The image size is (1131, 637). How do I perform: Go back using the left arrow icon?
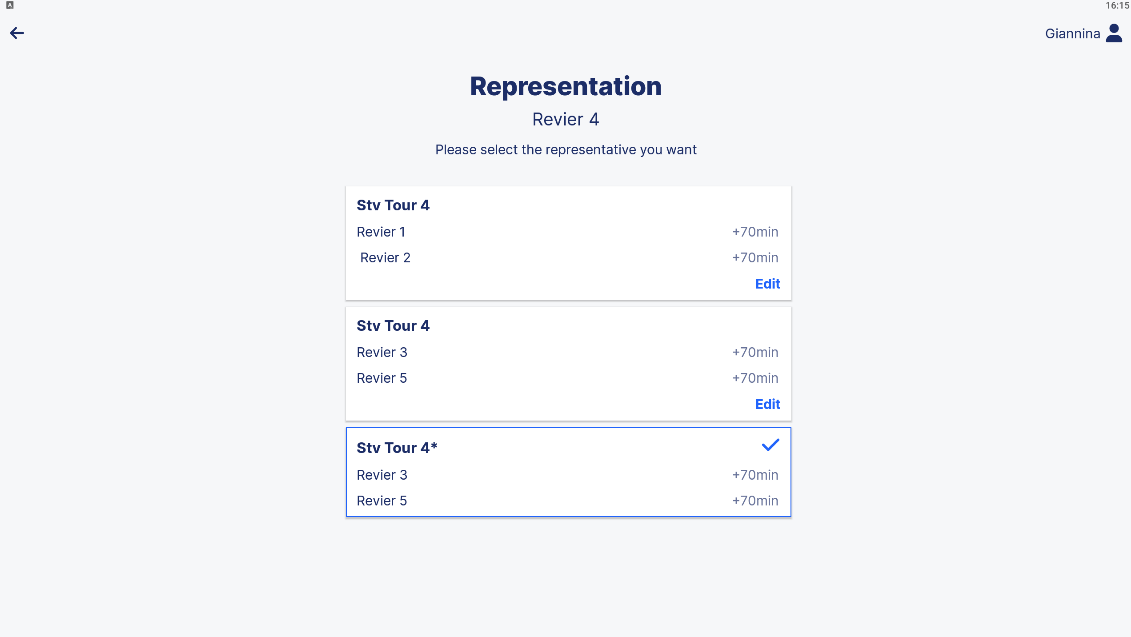[x=17, y=33]
